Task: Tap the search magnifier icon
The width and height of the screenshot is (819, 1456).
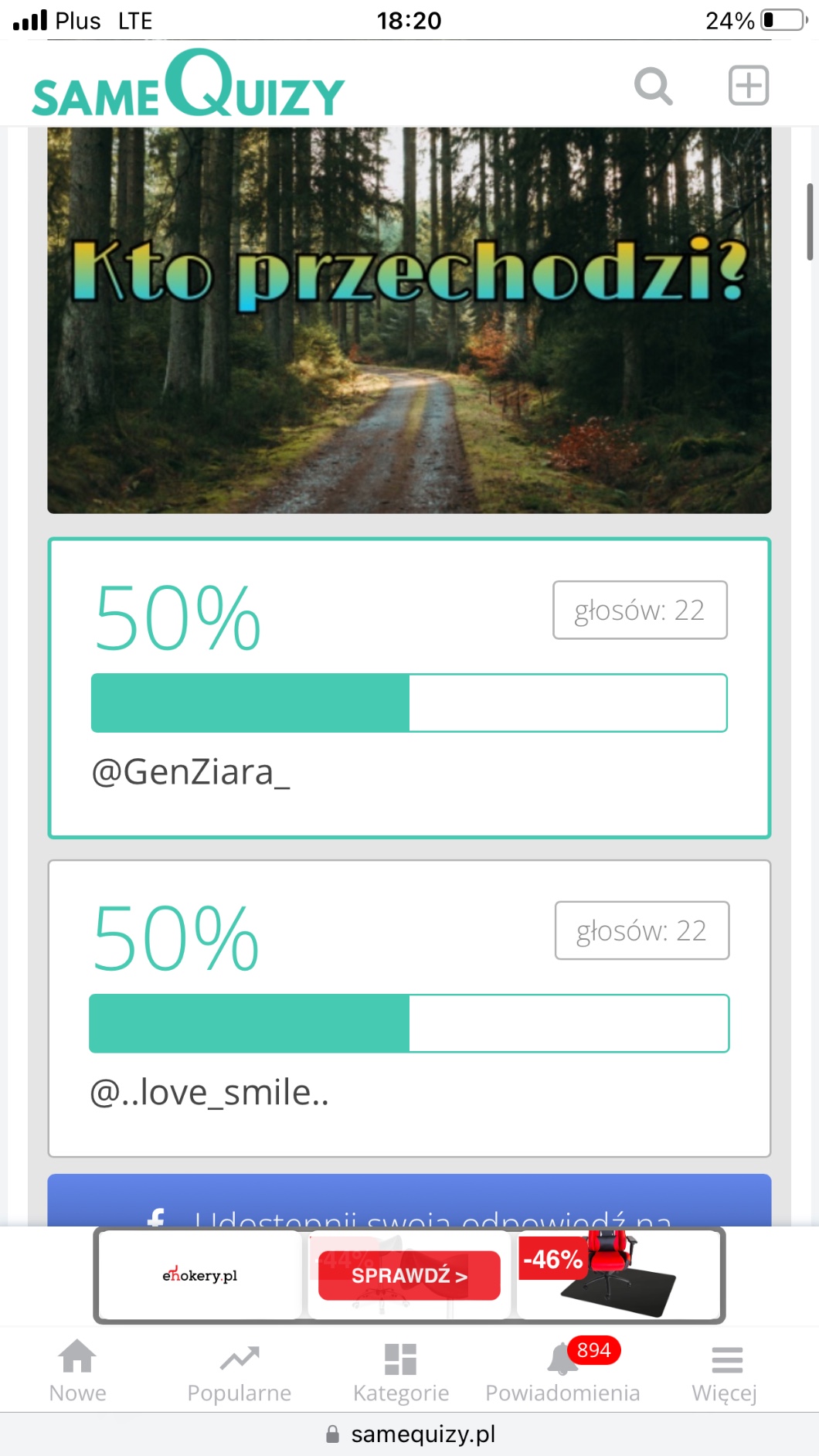Action: [x=653, y=86]
